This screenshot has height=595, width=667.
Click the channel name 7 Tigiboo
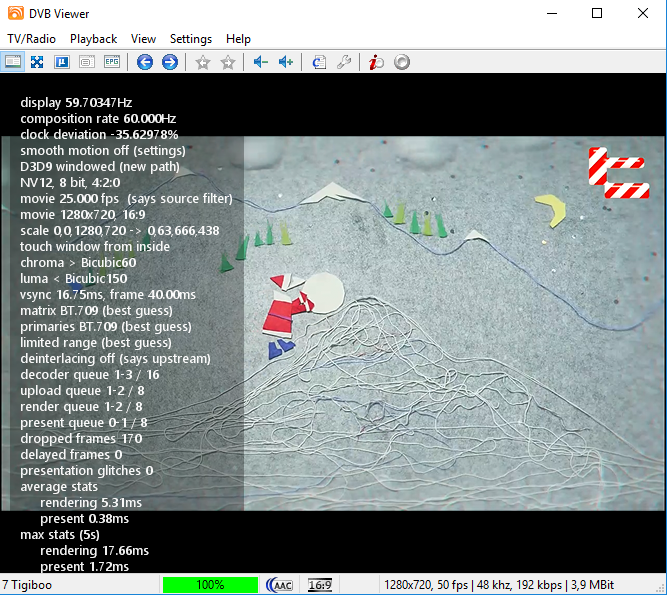pos(27,585)
